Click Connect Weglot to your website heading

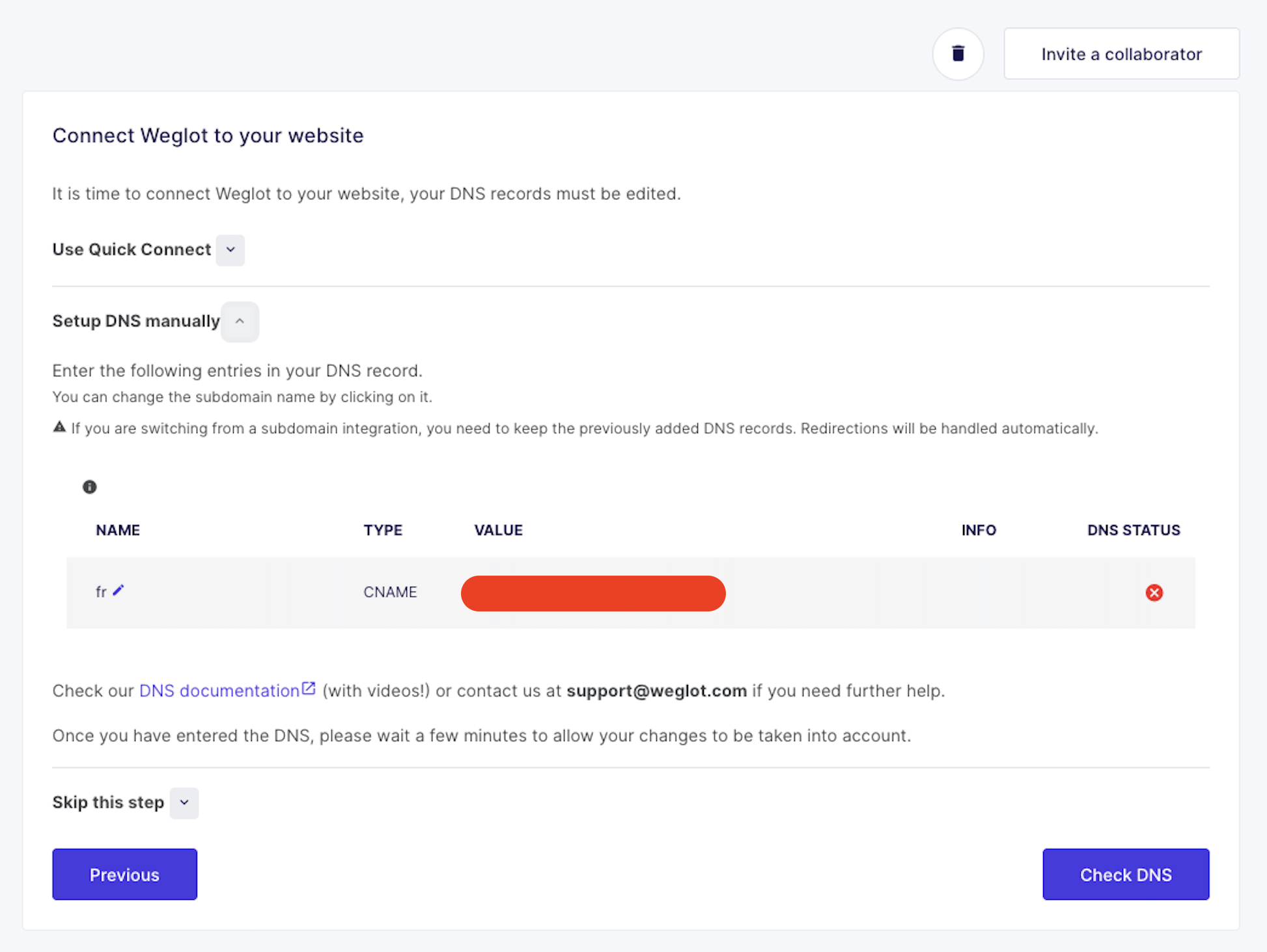tap(208, 135)
